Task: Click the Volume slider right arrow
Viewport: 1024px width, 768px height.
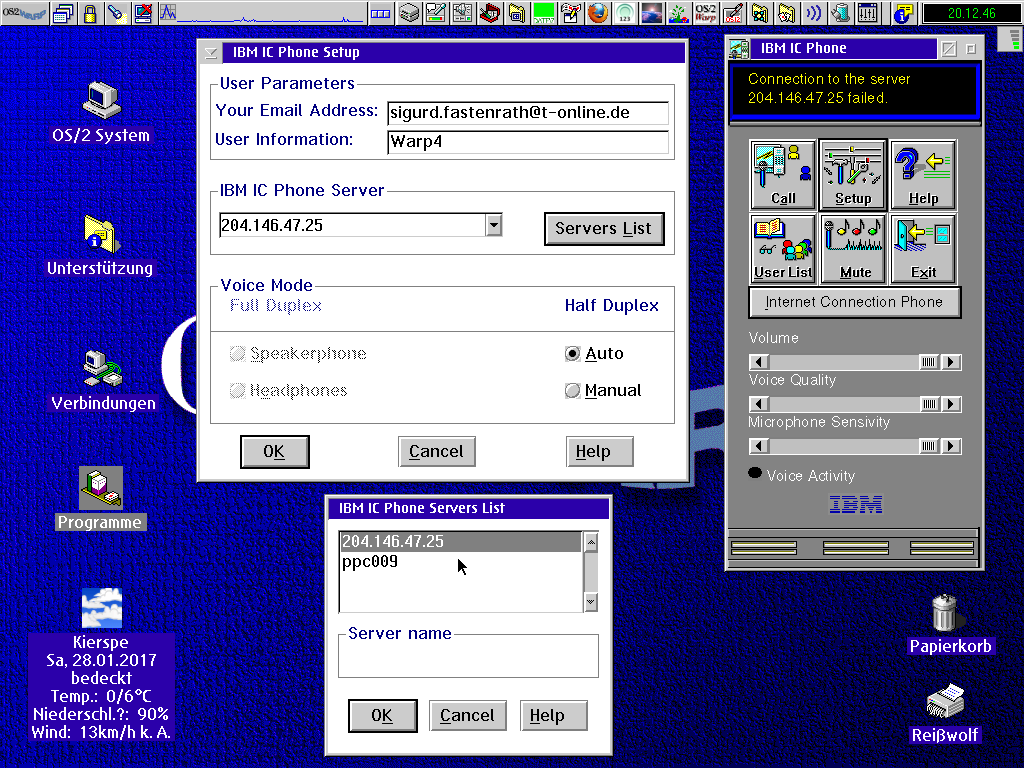Action: click(951, 362)
